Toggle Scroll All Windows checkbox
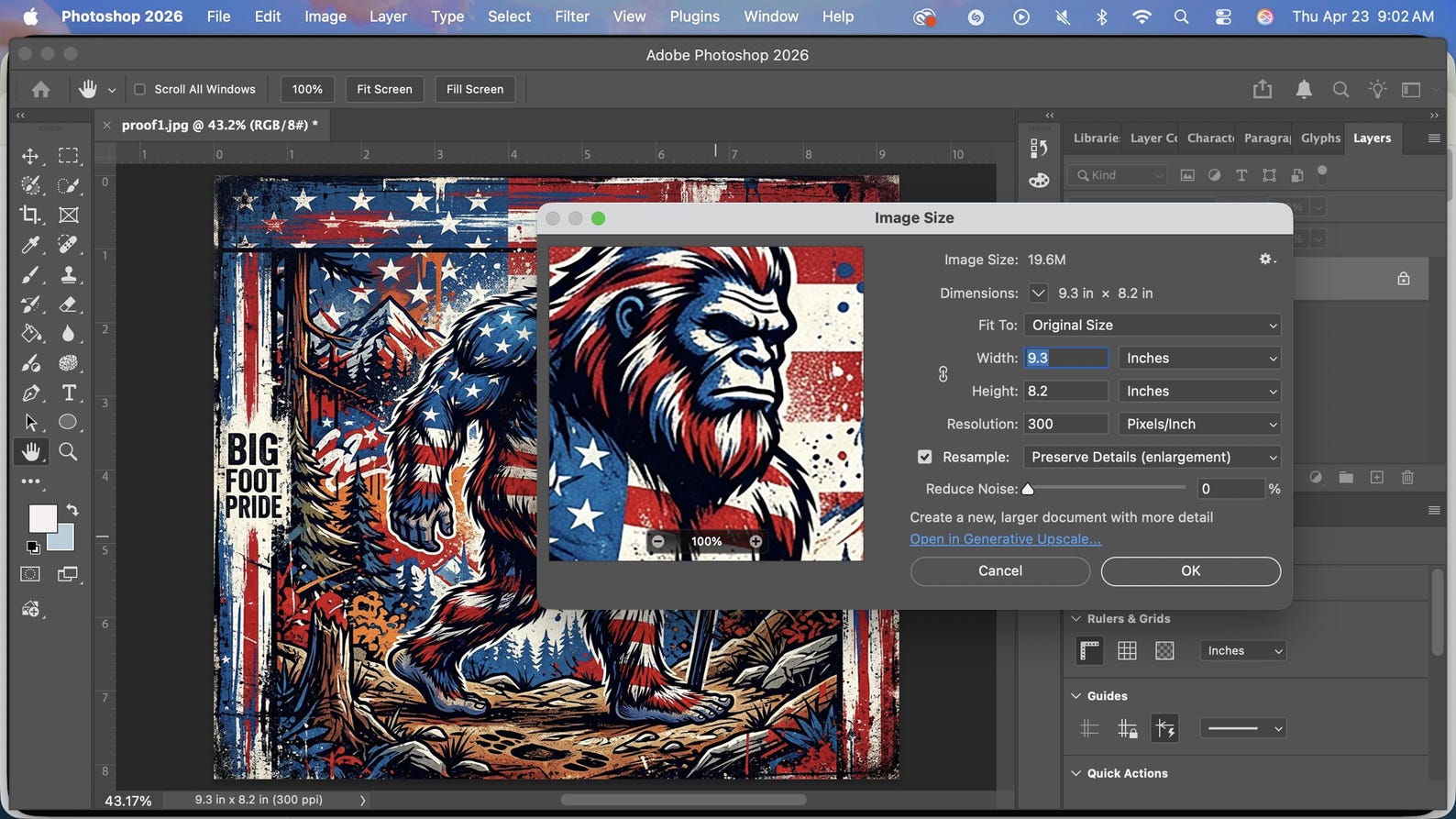 click(140, 89)
